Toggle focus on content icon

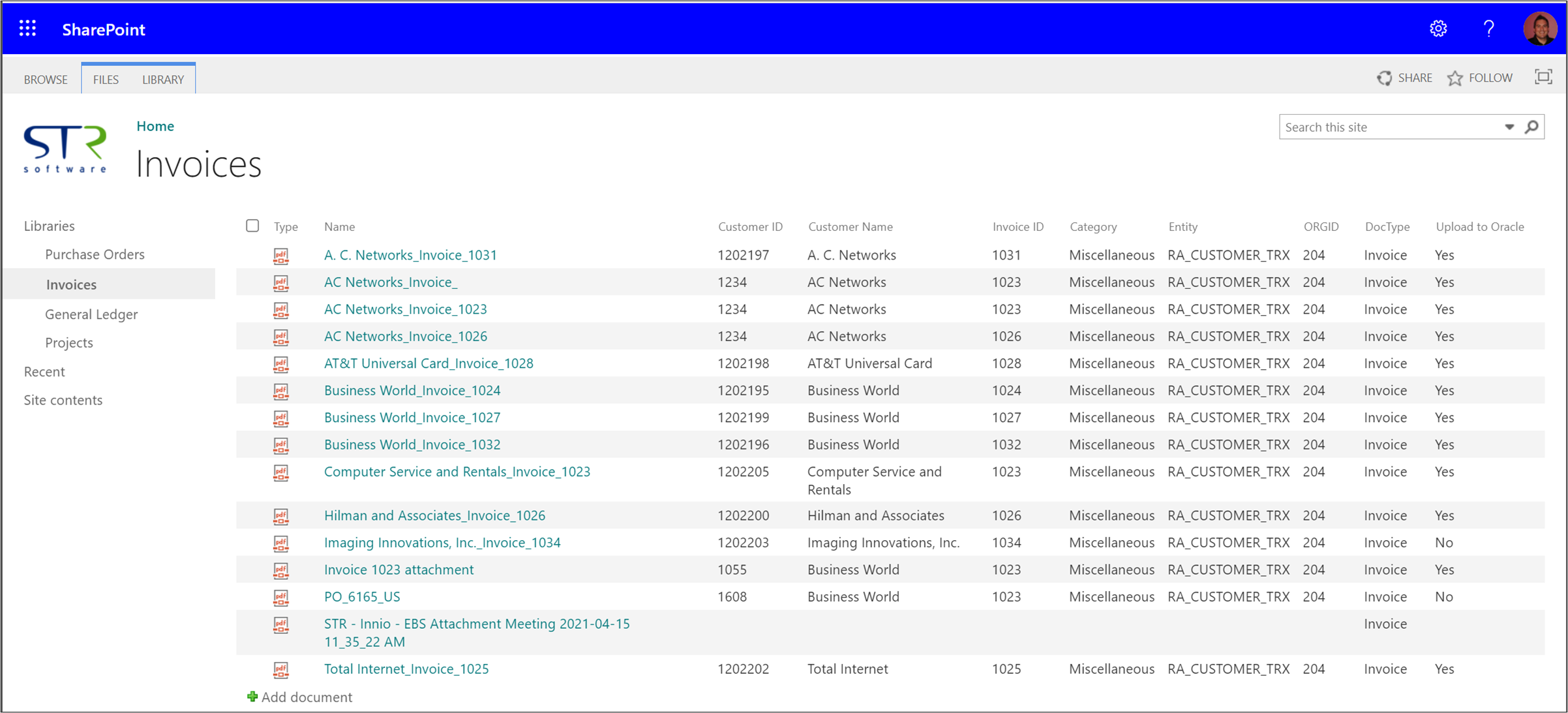(1543, 78)
